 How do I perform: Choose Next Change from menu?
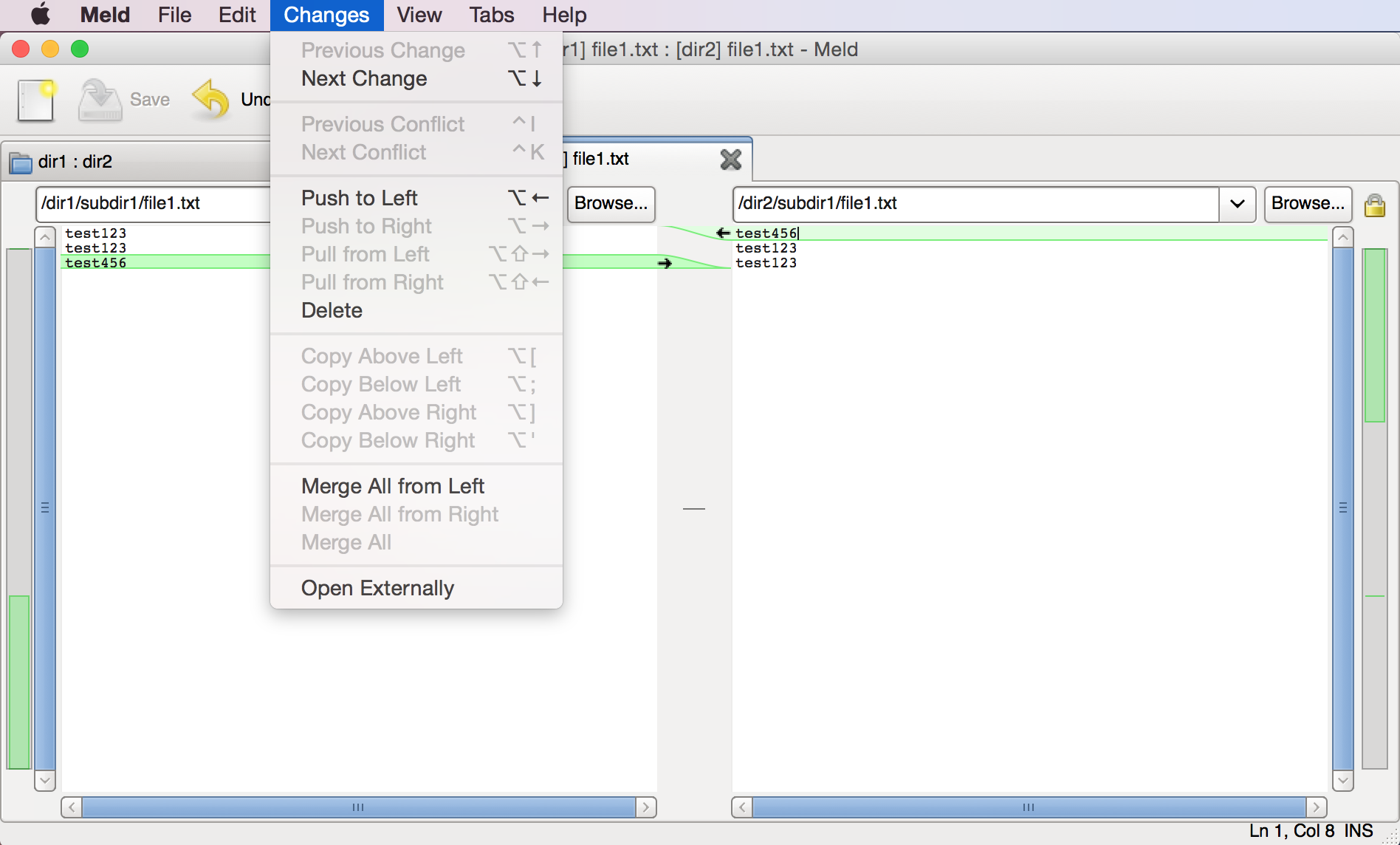416,78
